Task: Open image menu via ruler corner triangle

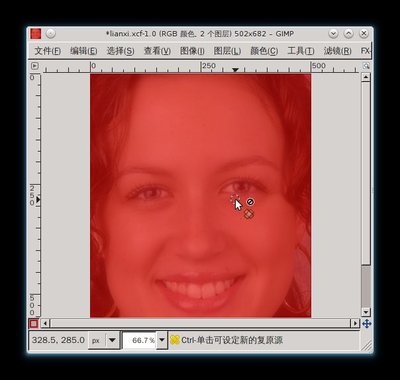Action: (35, 66)
